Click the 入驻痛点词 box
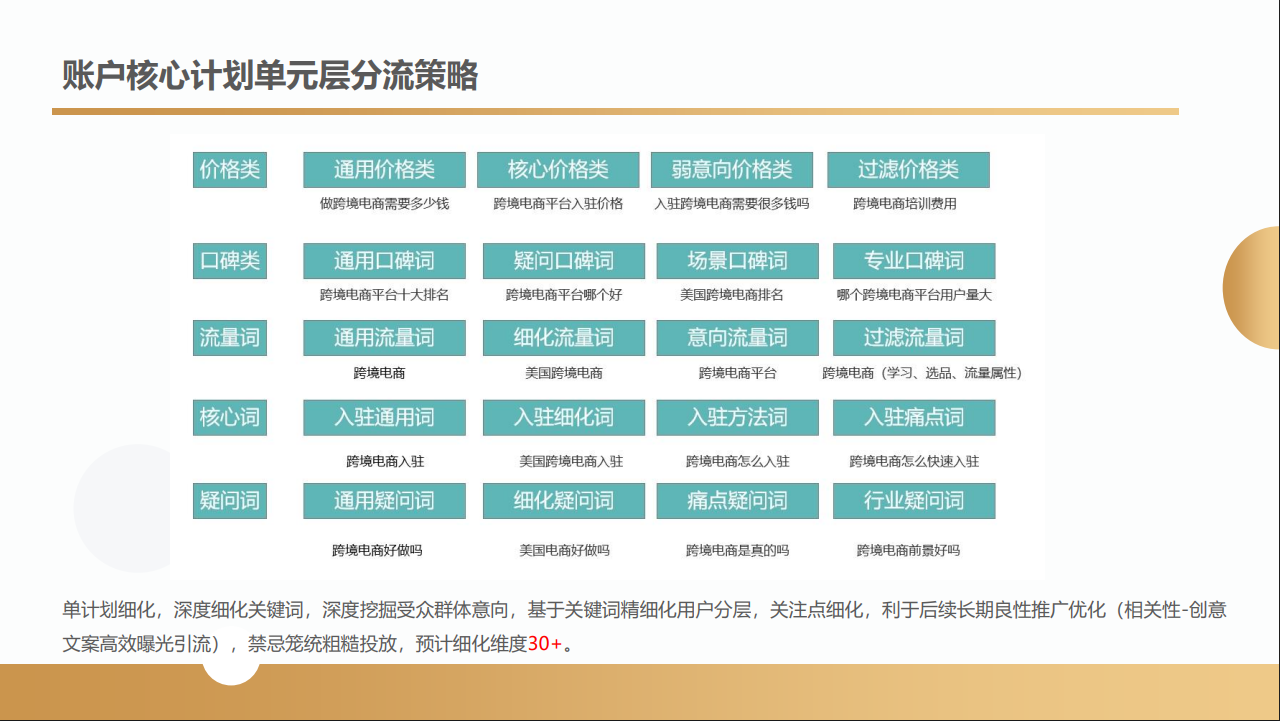 (x=914, y=417)
